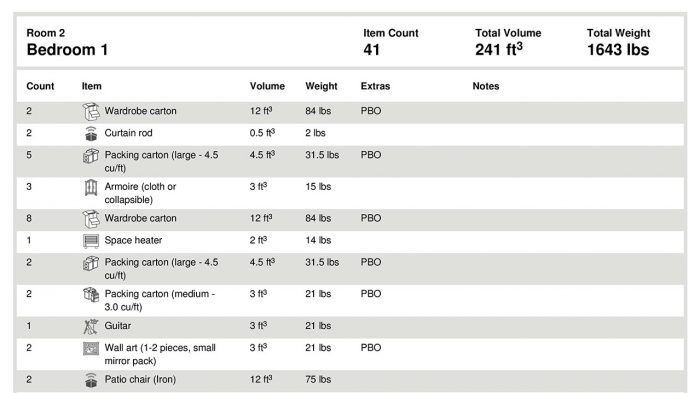
Task: Click the Count column header
Action: click(40, 86)
